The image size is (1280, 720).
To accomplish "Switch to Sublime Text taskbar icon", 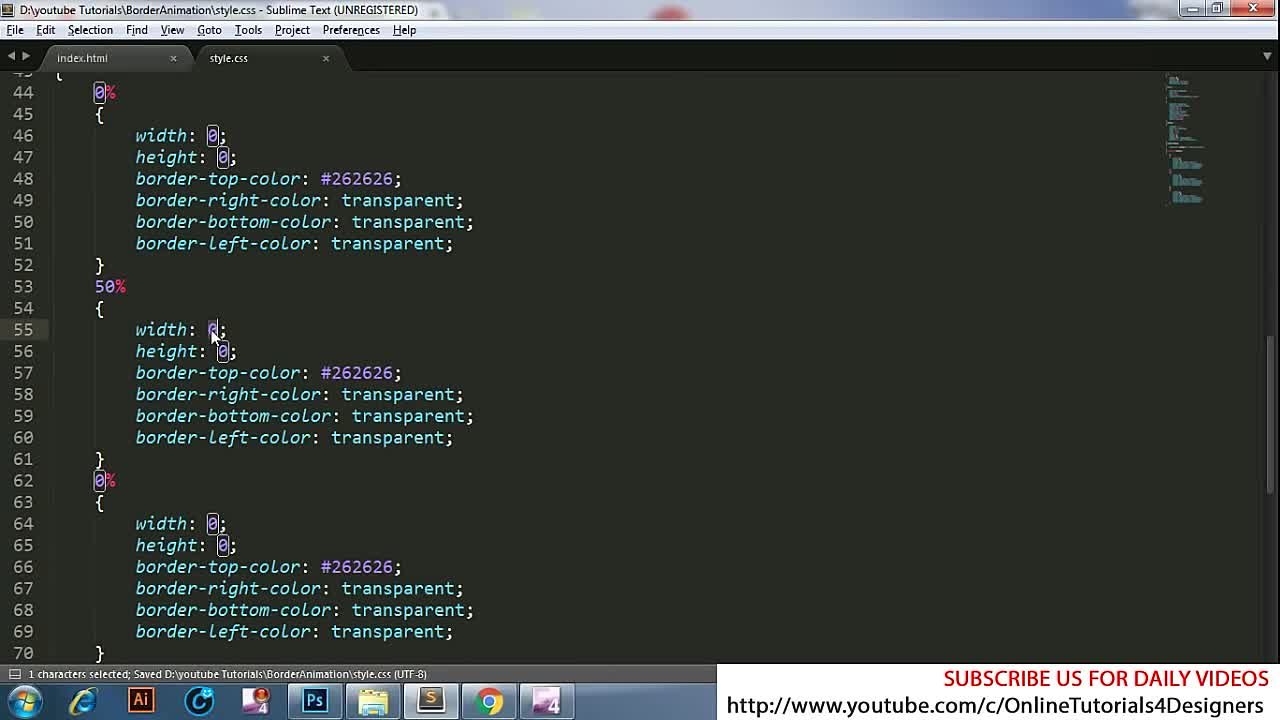I will pyautogui.click(x=431, y=701).
